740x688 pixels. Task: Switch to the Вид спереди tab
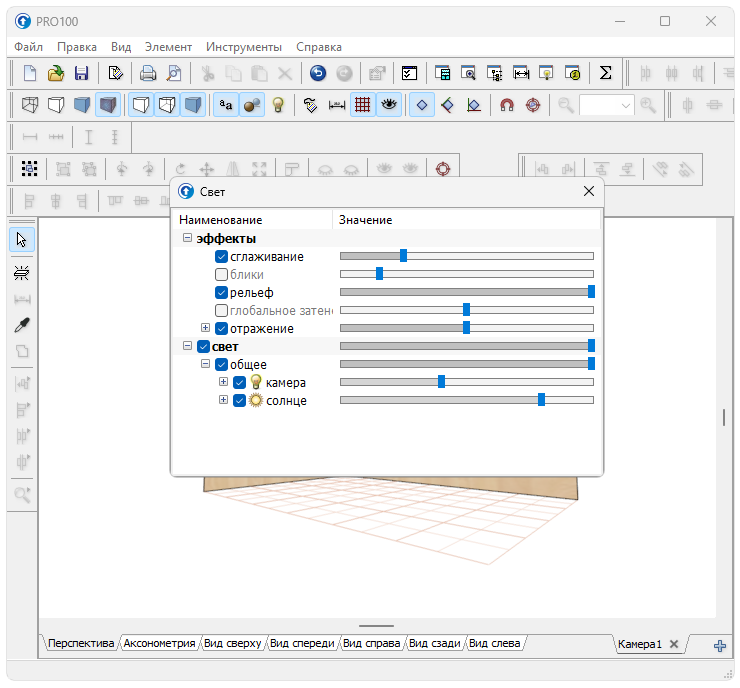302,643
